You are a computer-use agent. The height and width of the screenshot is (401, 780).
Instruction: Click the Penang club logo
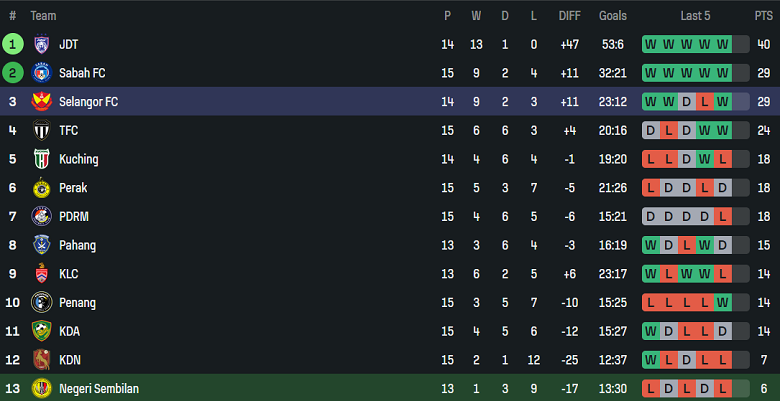[41, 302]
